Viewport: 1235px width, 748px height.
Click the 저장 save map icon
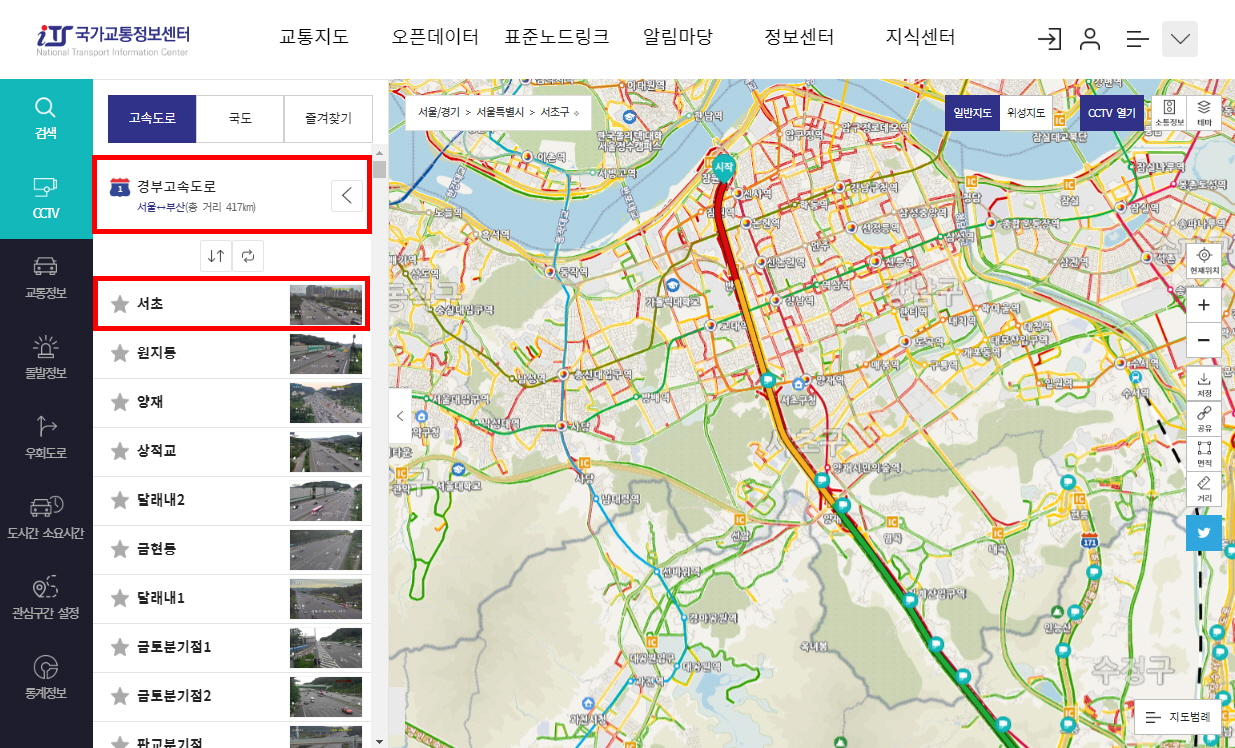(1203, 384)
